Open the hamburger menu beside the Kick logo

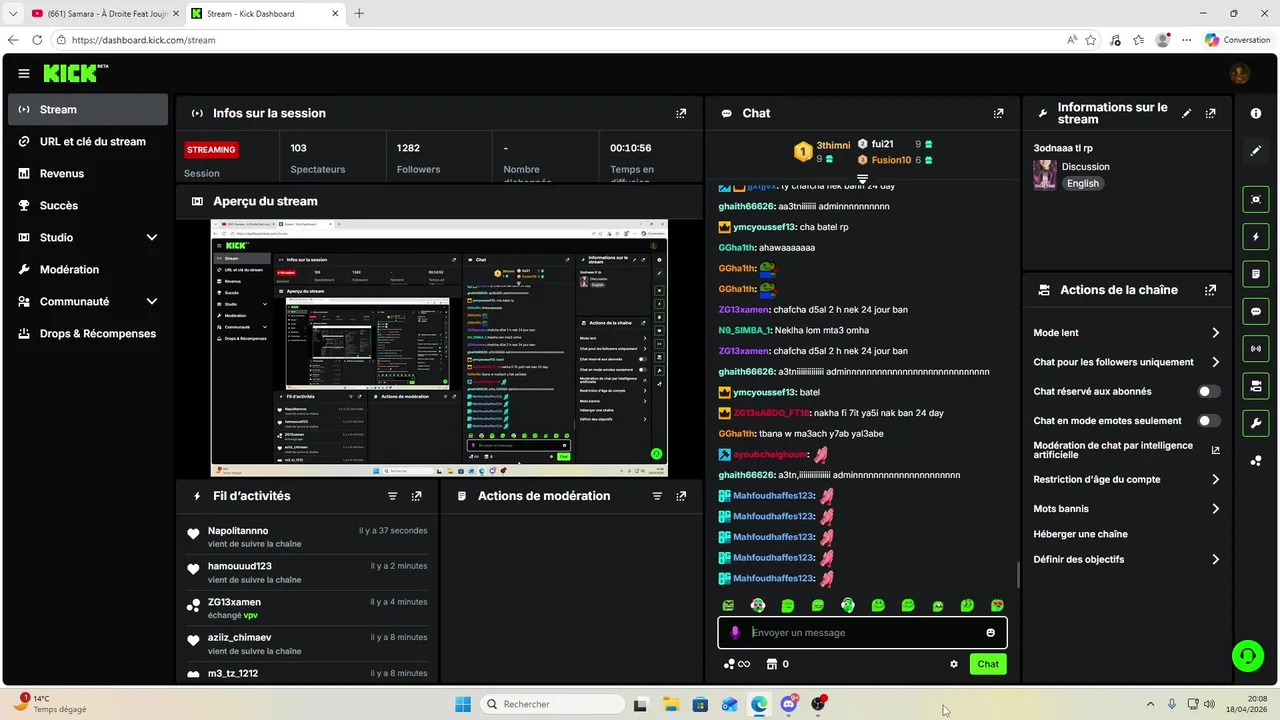pos(24,74)
